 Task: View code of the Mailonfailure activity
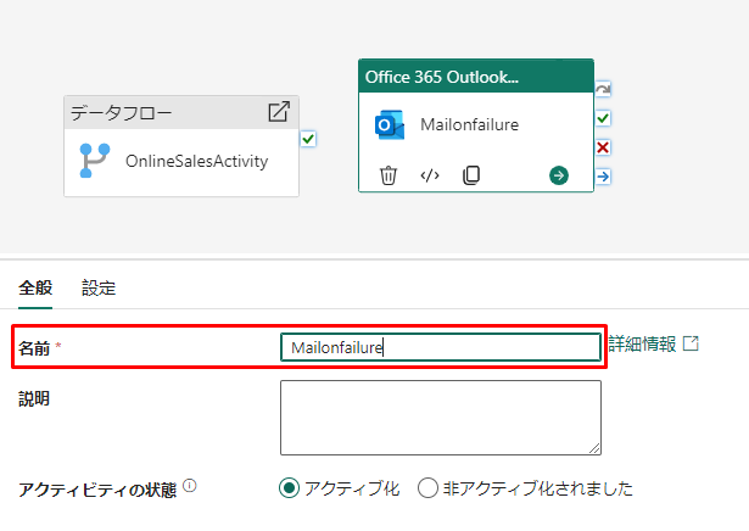[x=430, y=176]
